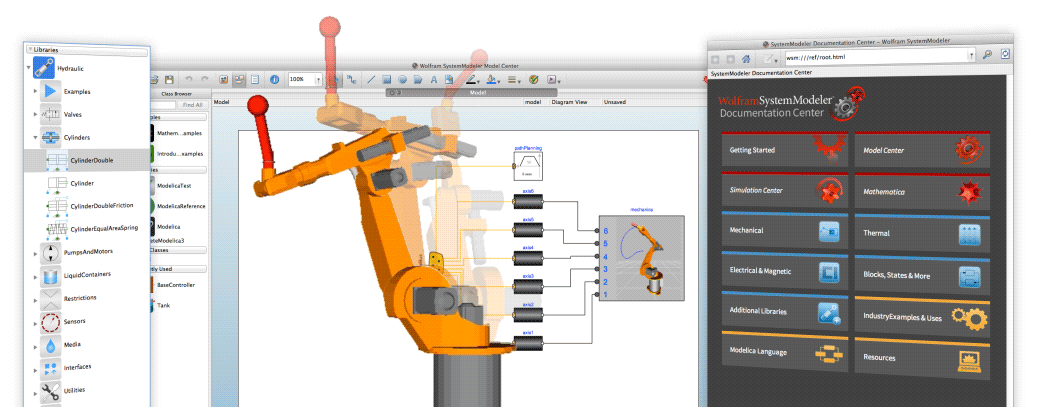Select the Utilities library item
Viewport: 1044px width, 407px height.
click(x=65, y=390)
